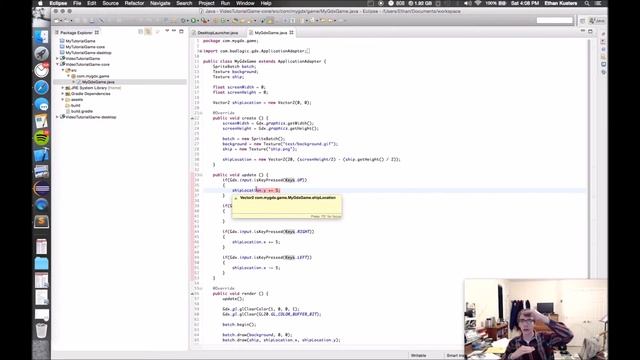The image size is (640, 360).
Task: Click the Quick Access search field
Action: click(x=555, y=20)
